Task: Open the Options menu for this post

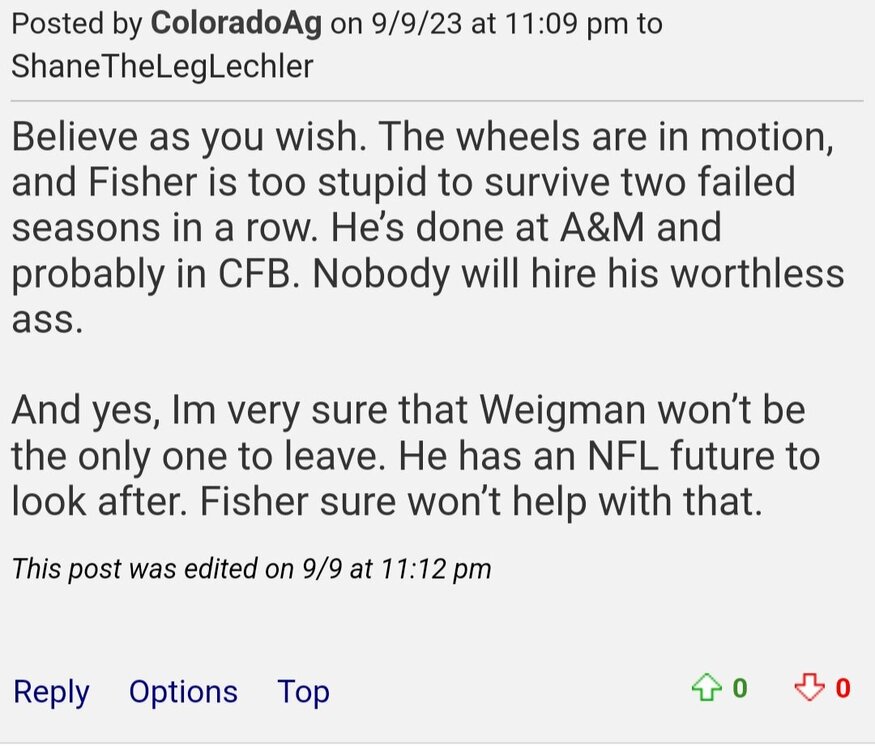Action: (183, 692)
